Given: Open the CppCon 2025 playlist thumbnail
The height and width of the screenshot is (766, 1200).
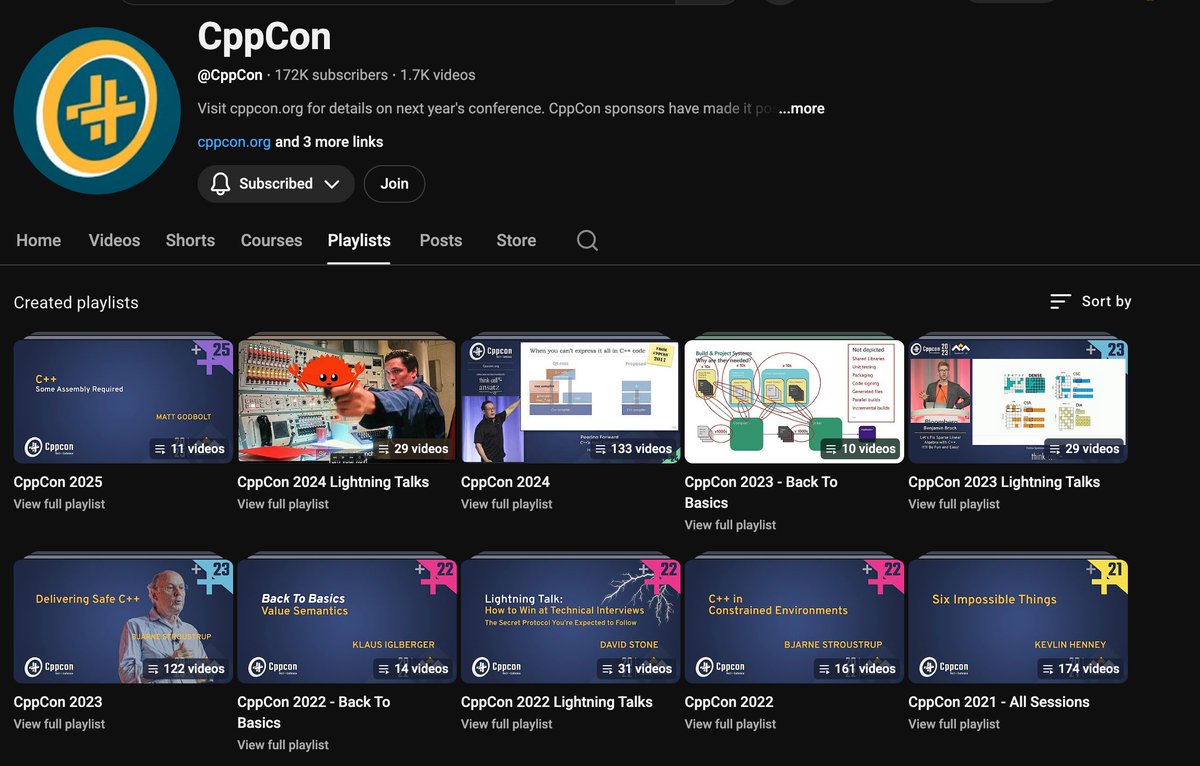Looking at the screenshot, I should coord(123,401).
